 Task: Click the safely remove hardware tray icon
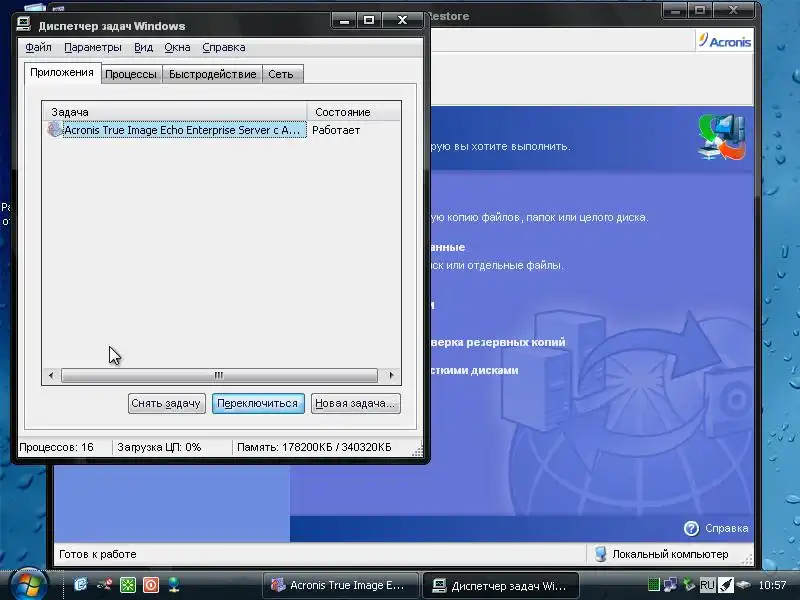[689, 585]
